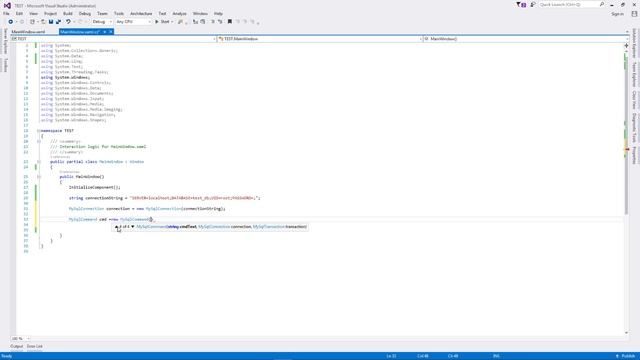Open the Analyze menu

(x=180, y=13)
